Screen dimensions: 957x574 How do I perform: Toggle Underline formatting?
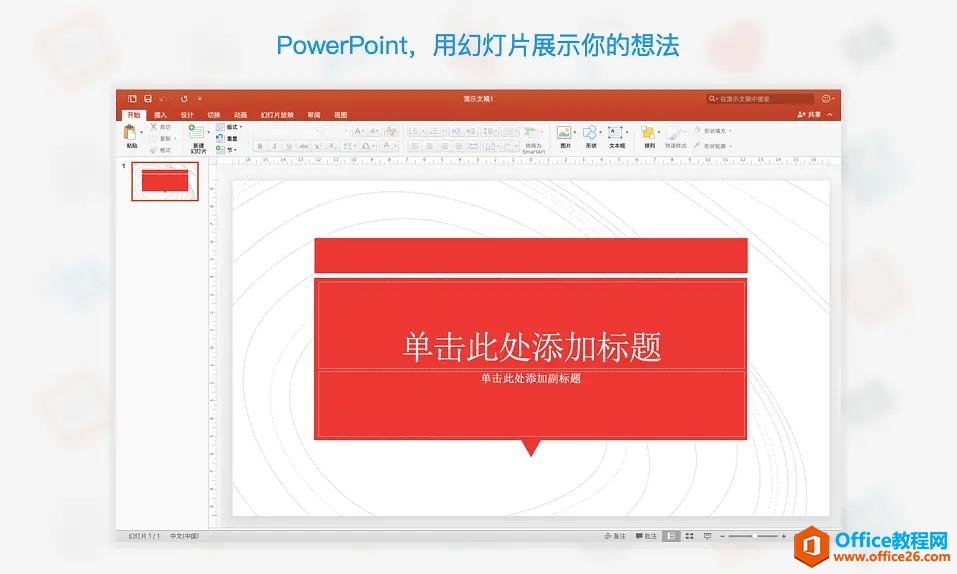(289, 147)
